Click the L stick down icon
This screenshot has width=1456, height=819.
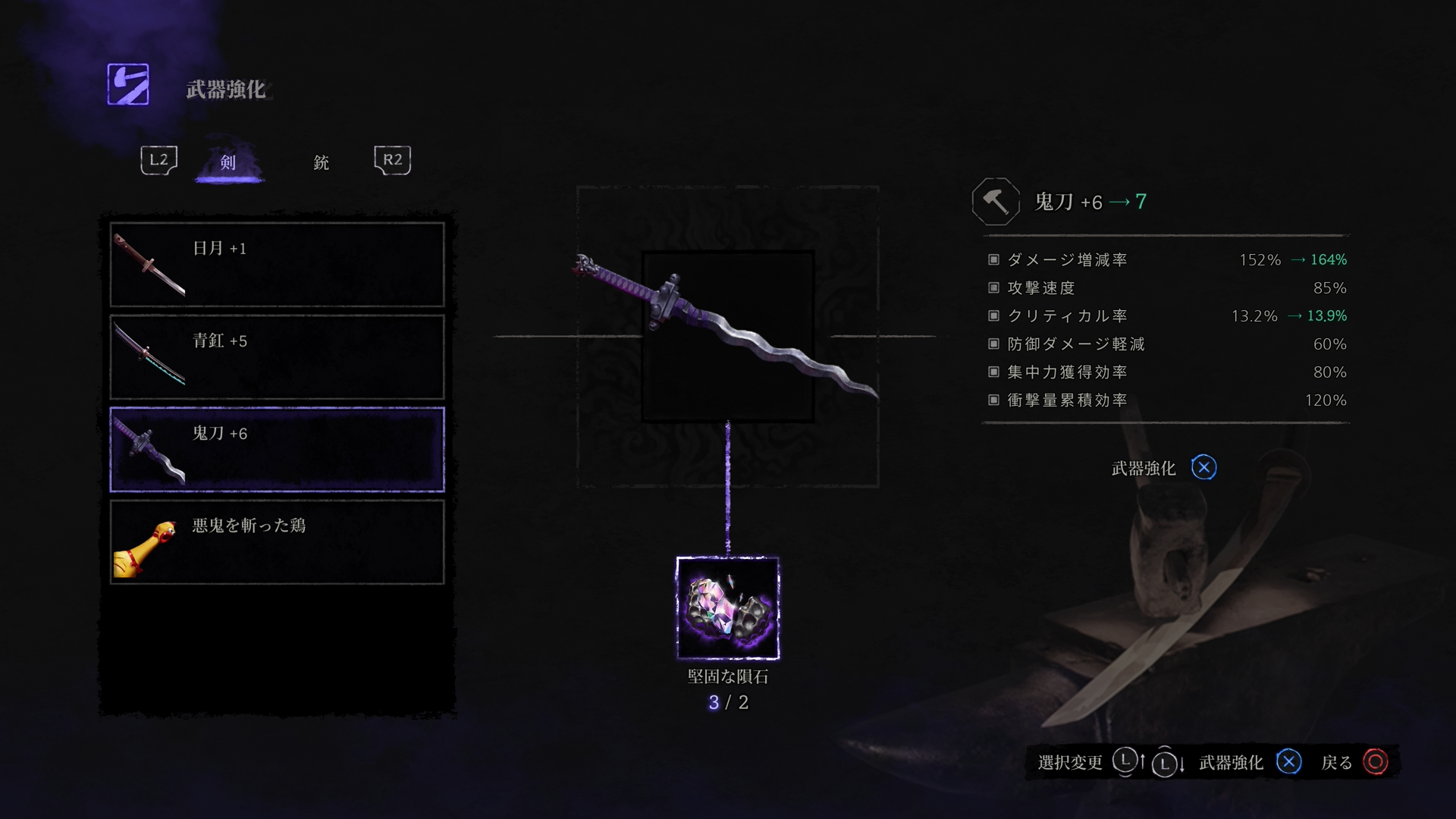coord(1169,763)
